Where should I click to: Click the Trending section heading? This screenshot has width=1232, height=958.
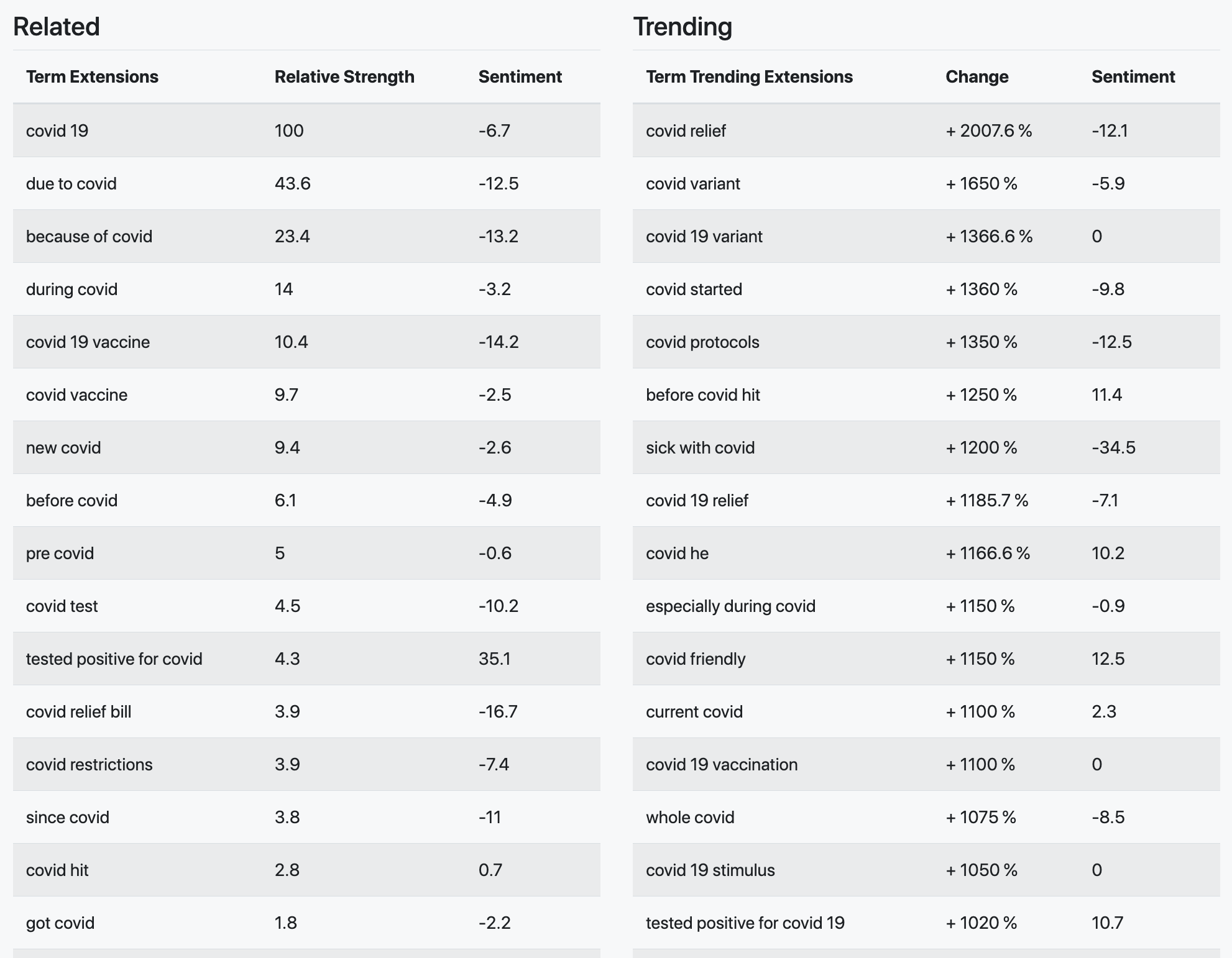click(683, 27)
